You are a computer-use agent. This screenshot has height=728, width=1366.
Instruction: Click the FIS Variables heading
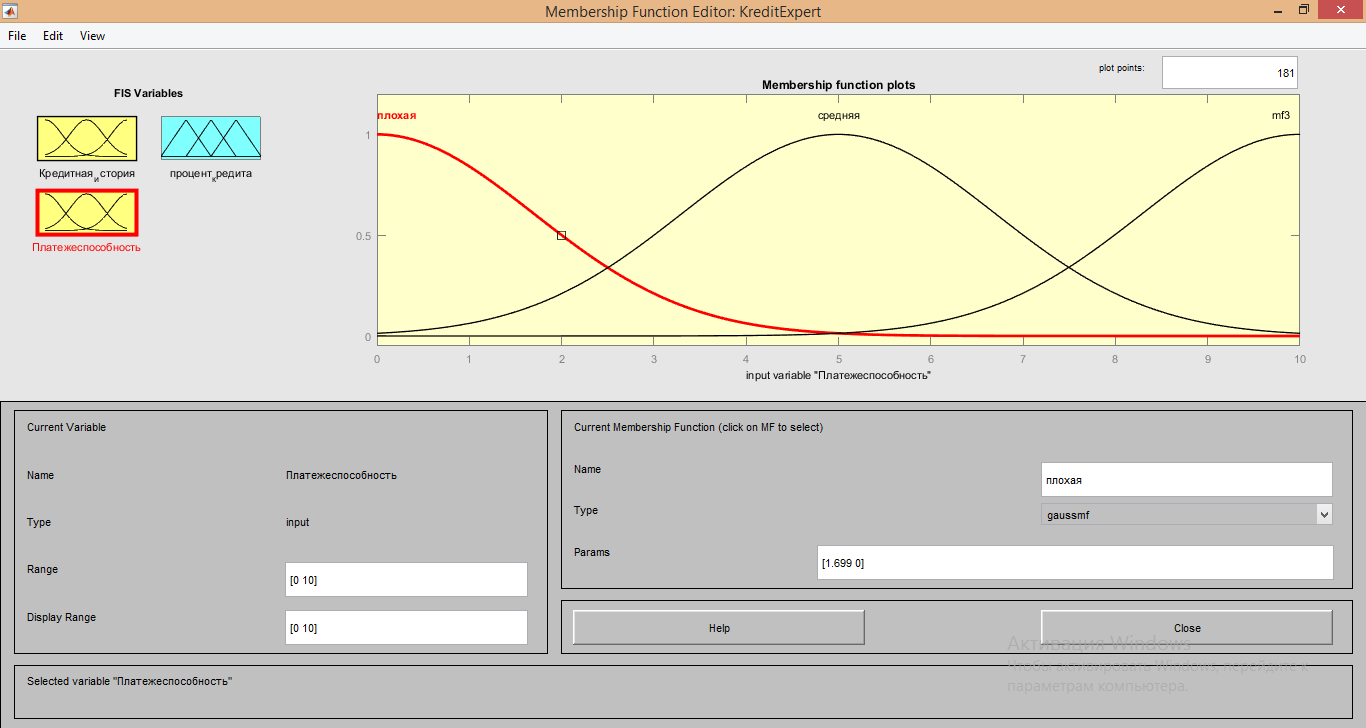(x=148, y=93)
